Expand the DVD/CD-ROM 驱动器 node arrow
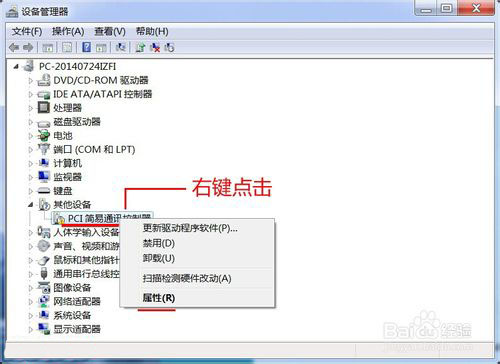Screen dimensions: 500x364 (30, 80)
